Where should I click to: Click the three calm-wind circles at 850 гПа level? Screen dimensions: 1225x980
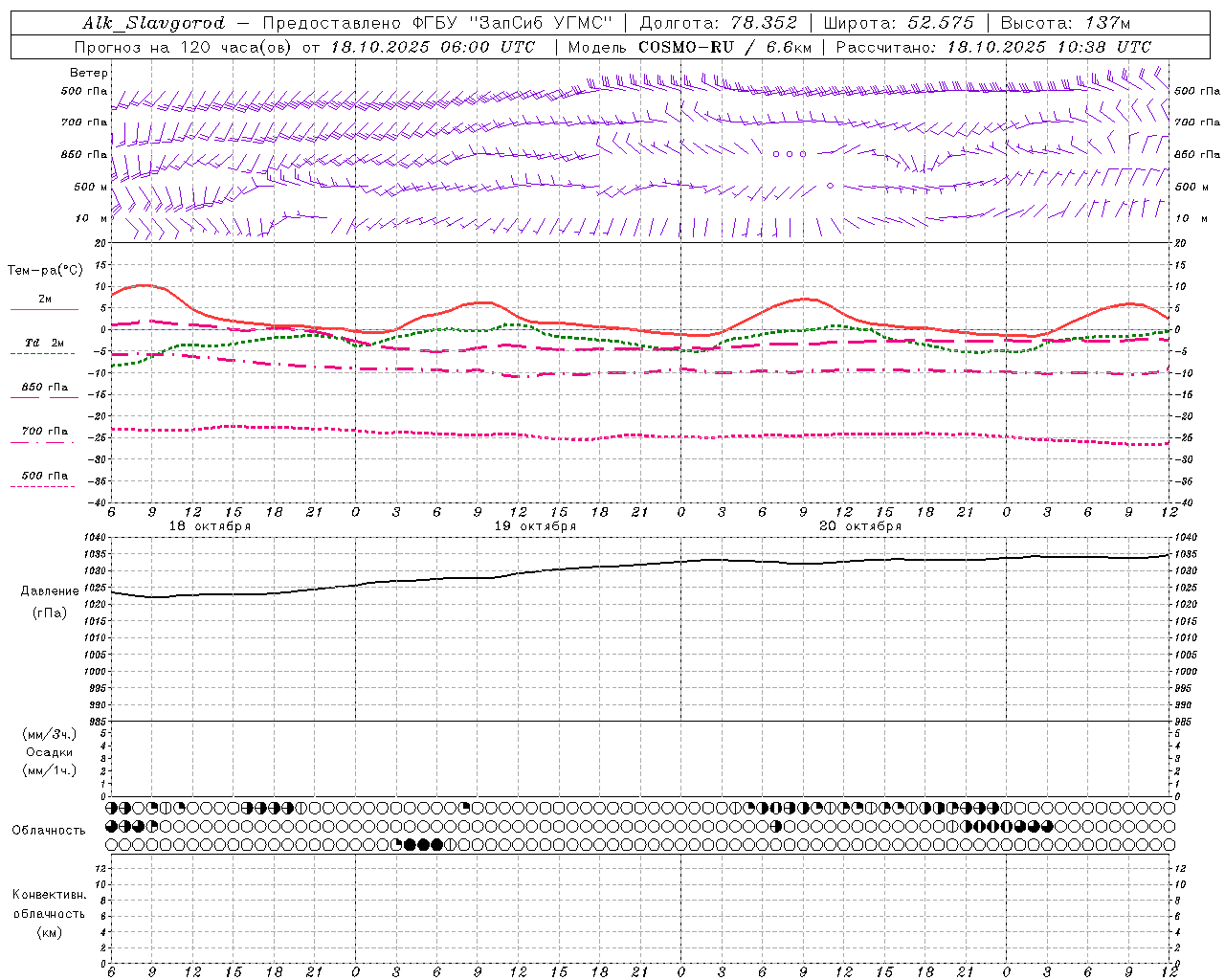[x=790, y=154]
